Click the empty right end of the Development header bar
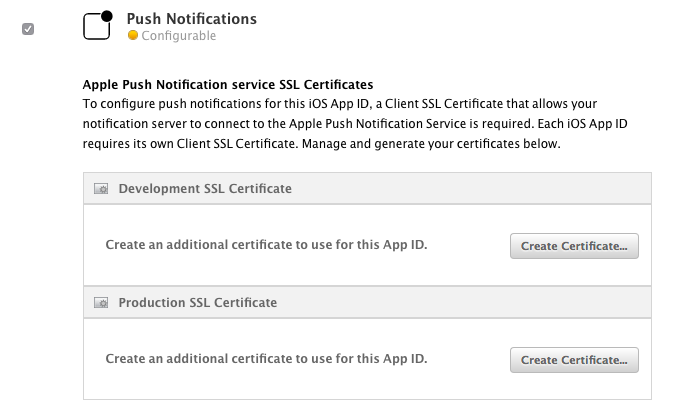Screen dimensions: 682x412 tap(600, 188)
